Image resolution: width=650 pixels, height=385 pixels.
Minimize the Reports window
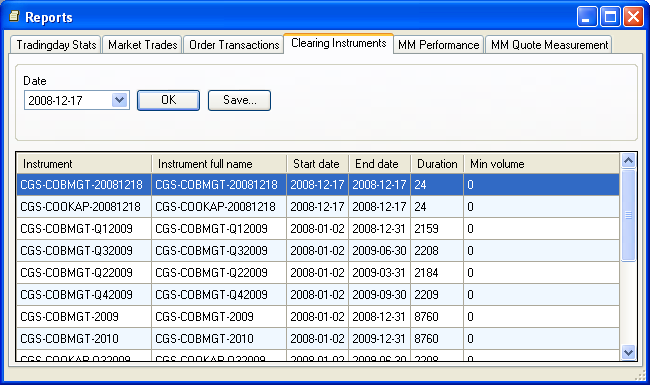587,17
